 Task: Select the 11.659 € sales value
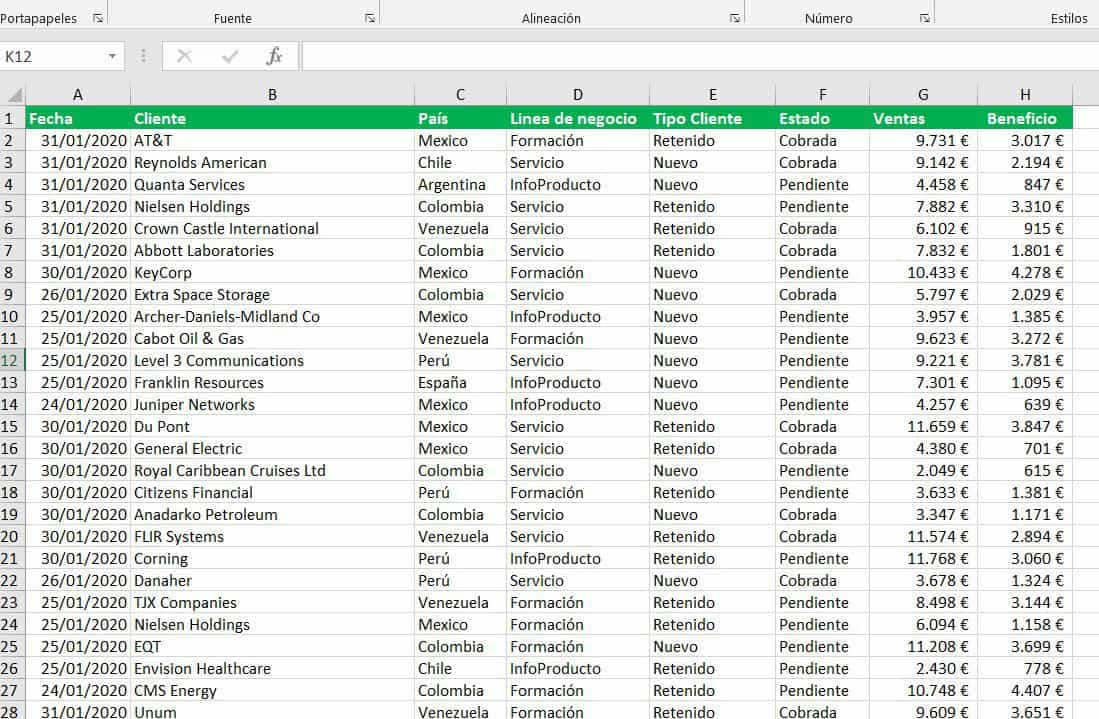(923, 426)
